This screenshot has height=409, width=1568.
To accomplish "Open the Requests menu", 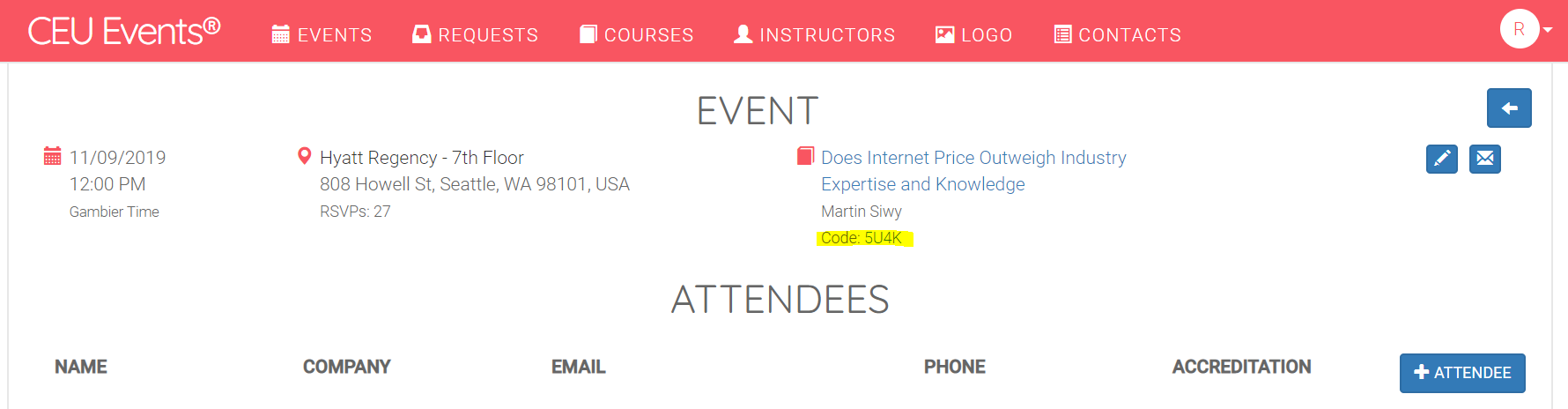I will (475, 34).
